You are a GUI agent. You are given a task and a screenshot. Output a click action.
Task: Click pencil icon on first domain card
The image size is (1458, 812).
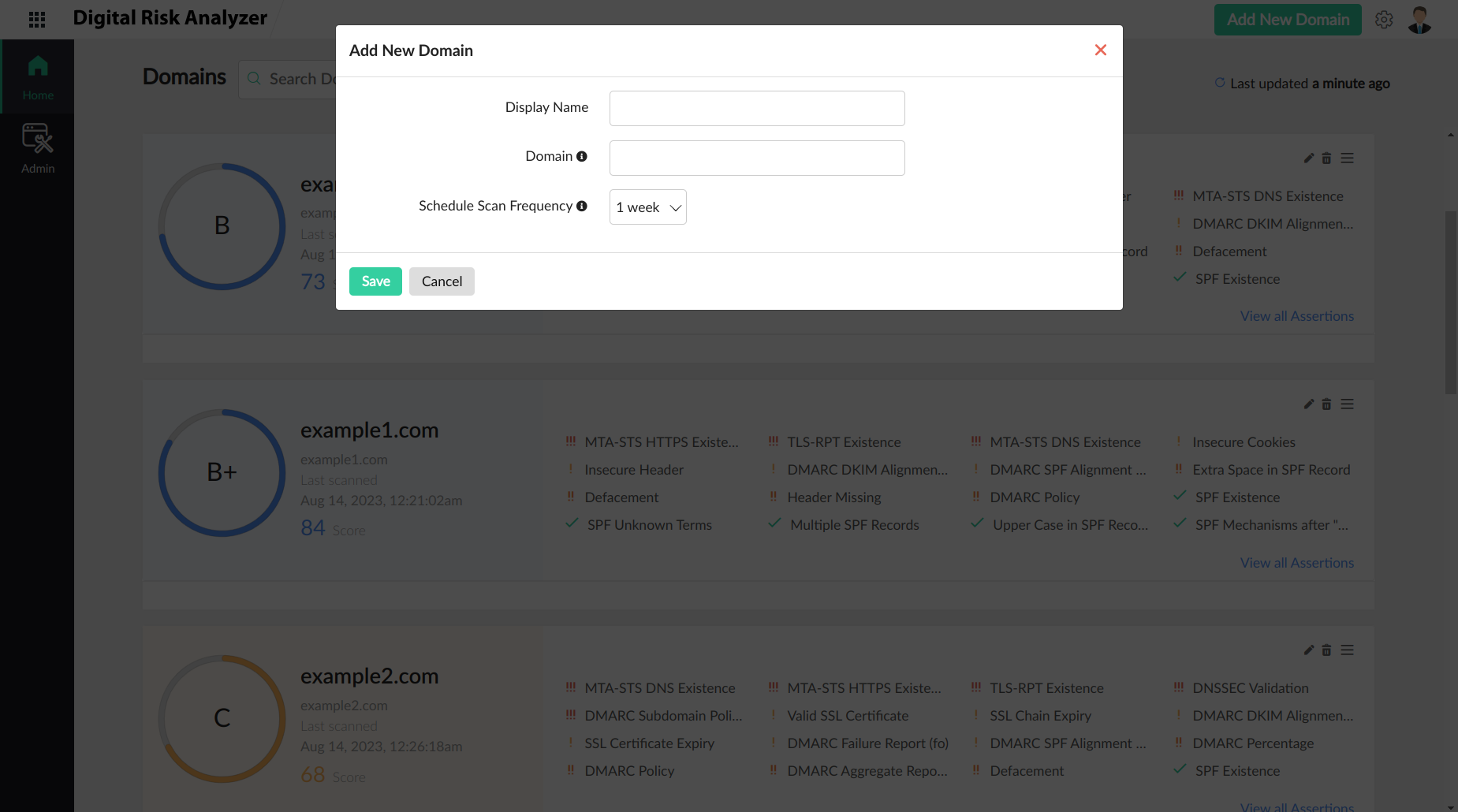click(1309, 158)
